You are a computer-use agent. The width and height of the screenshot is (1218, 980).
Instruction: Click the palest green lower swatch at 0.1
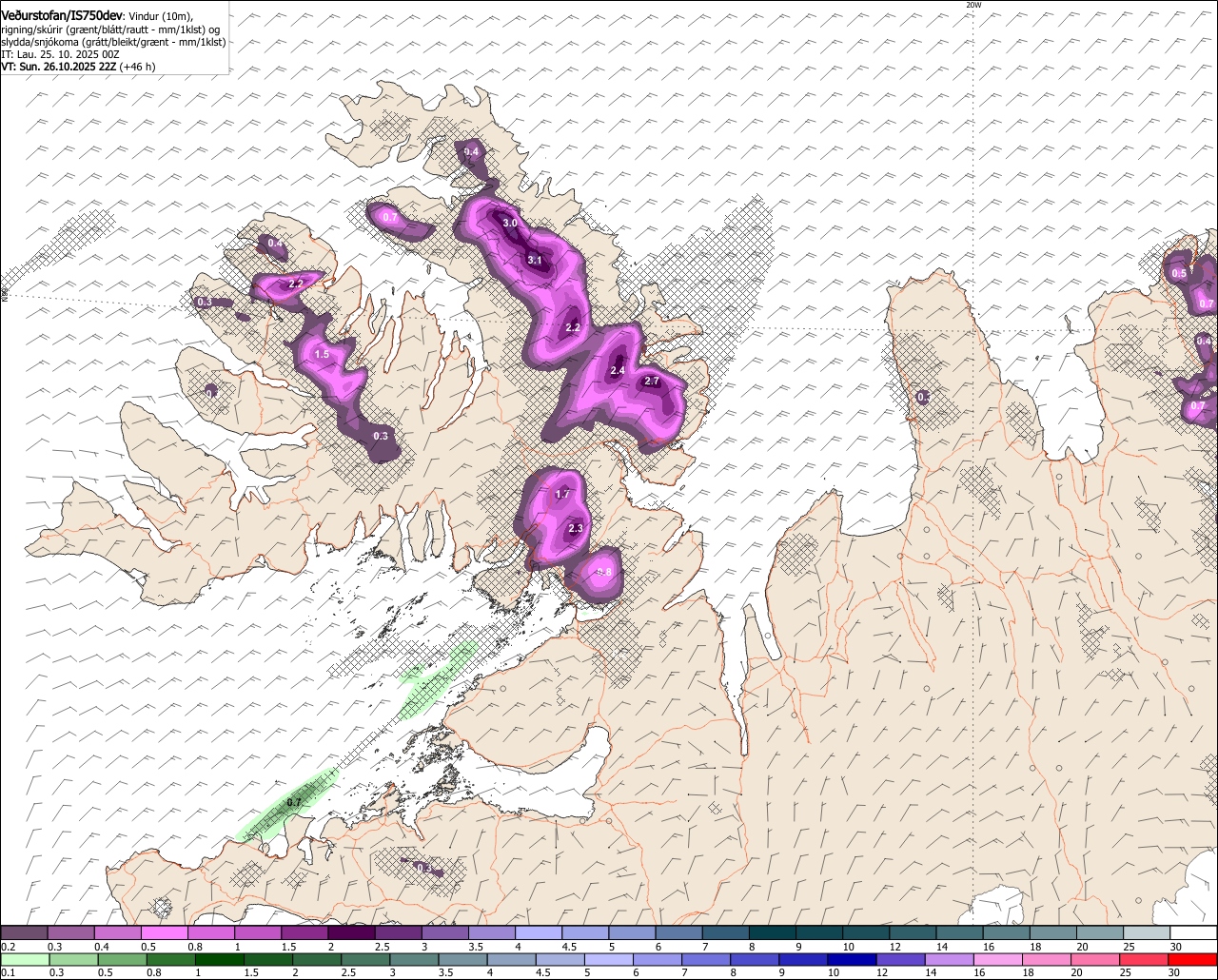point(24,959)
